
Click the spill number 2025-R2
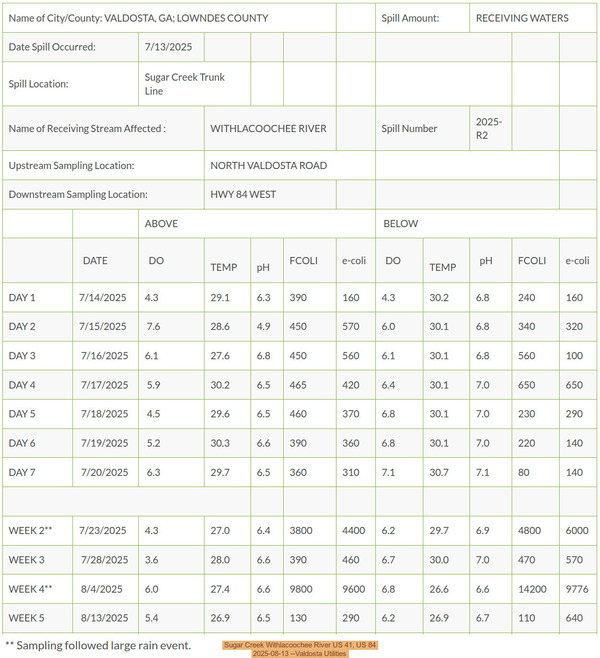488,128
